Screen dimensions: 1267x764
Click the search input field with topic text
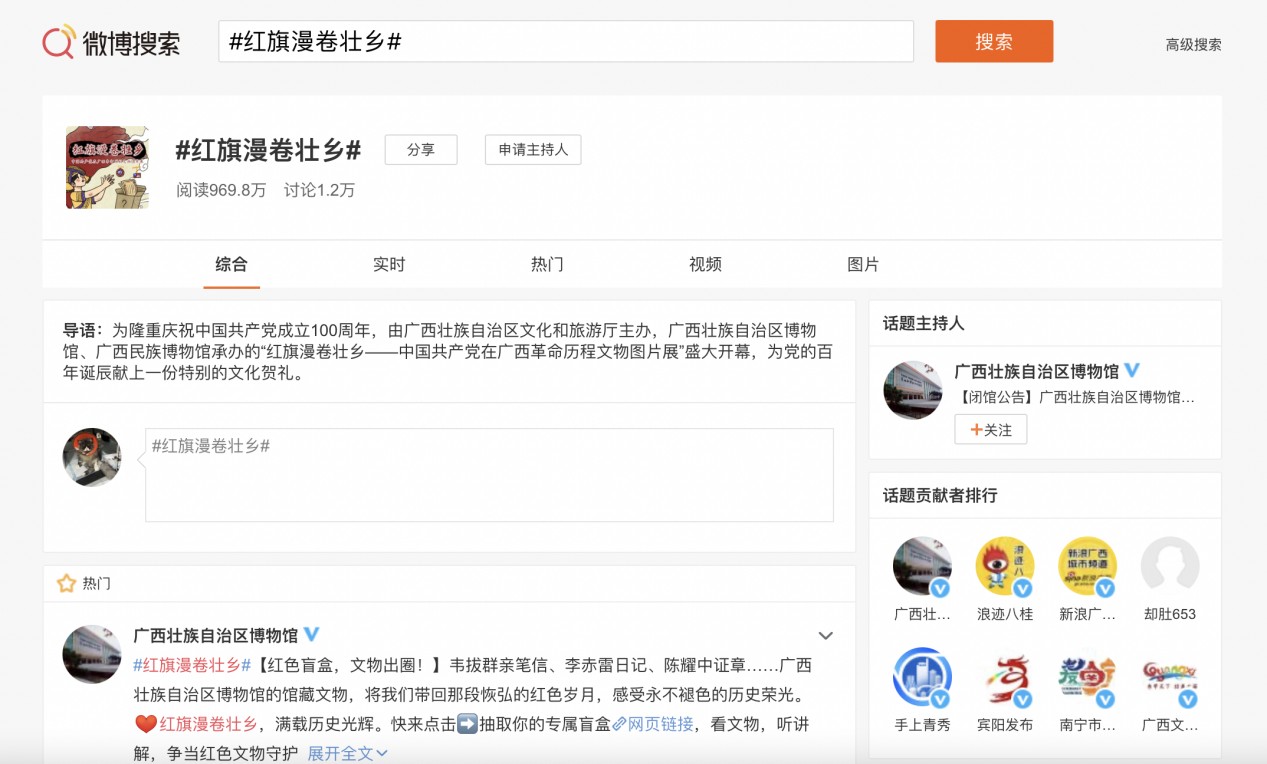[x=566, y=41]
